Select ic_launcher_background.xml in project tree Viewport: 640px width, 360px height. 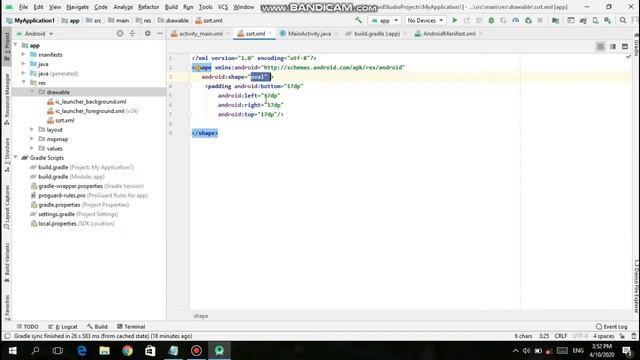[x=91, y=102]
